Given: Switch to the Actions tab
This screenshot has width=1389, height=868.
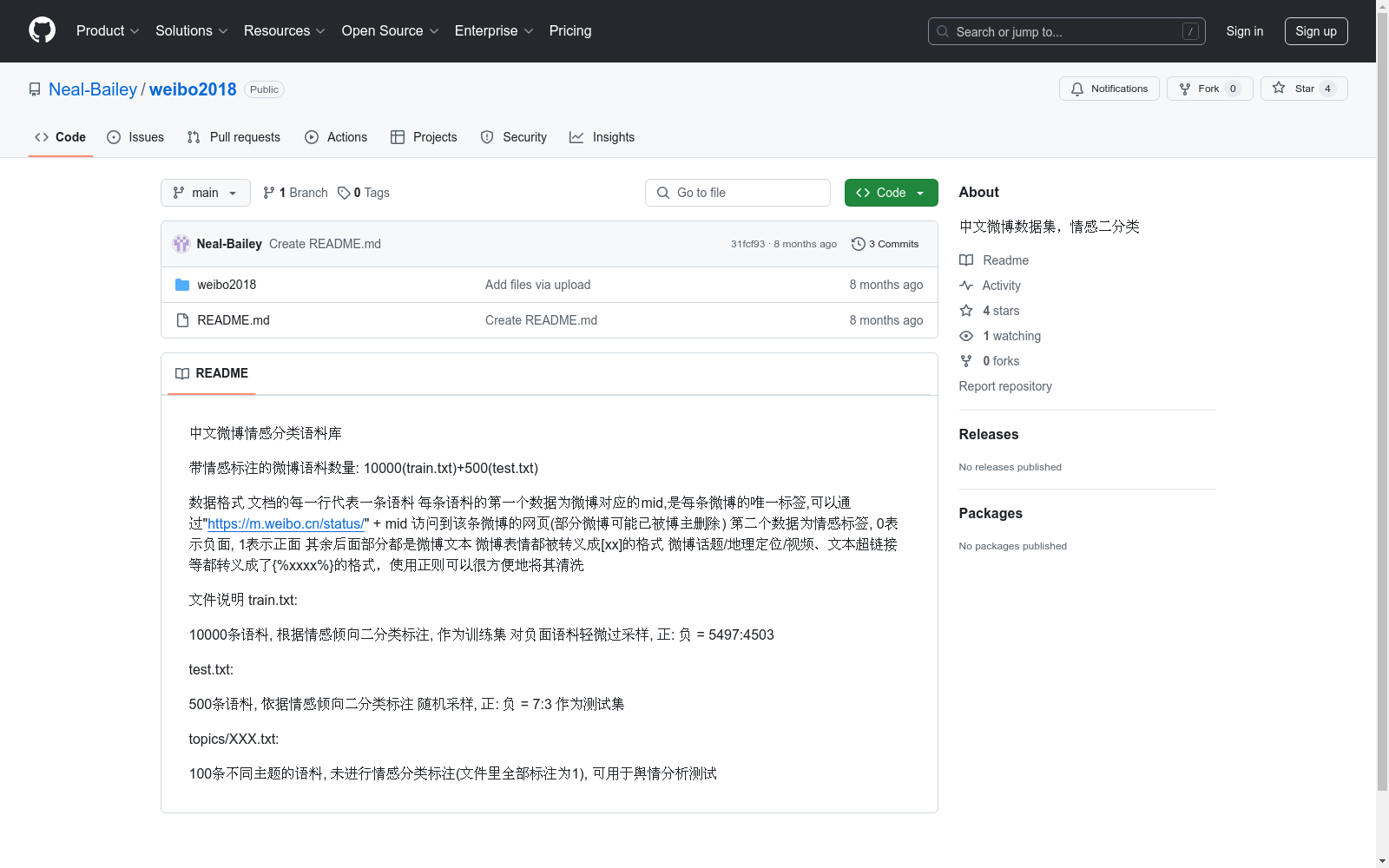Looking at the screenshot, I should pyautogui.click(x=336, y=137).
